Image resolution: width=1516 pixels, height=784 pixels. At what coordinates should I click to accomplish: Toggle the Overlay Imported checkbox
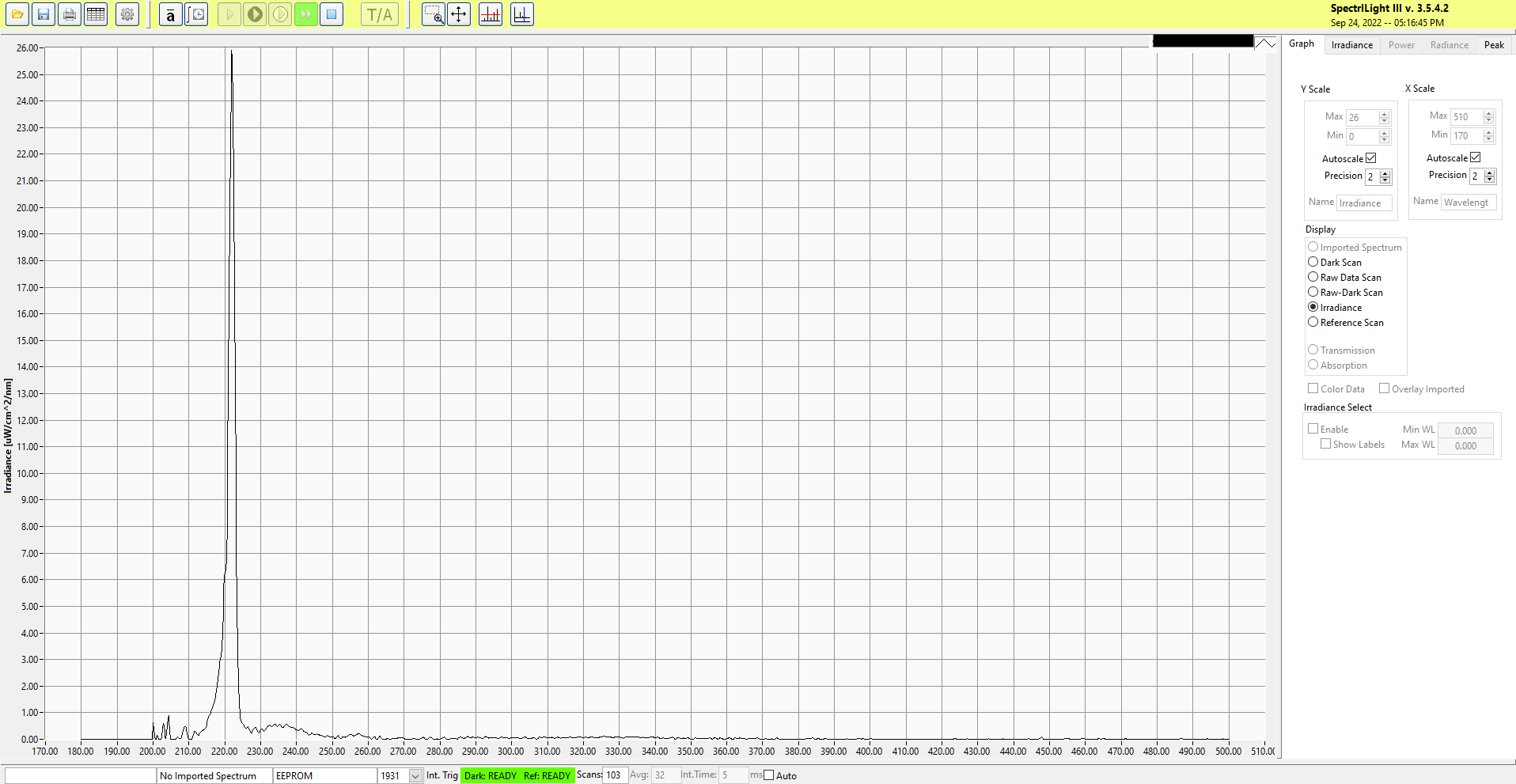pyautogui.click(x=1385, y=388)
